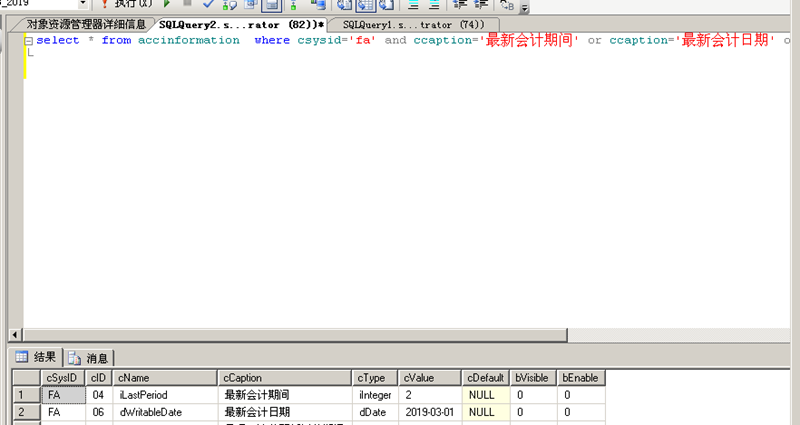Select the highlighted results to grid icon
Screen dimensions: 800x425
(366, 5)
